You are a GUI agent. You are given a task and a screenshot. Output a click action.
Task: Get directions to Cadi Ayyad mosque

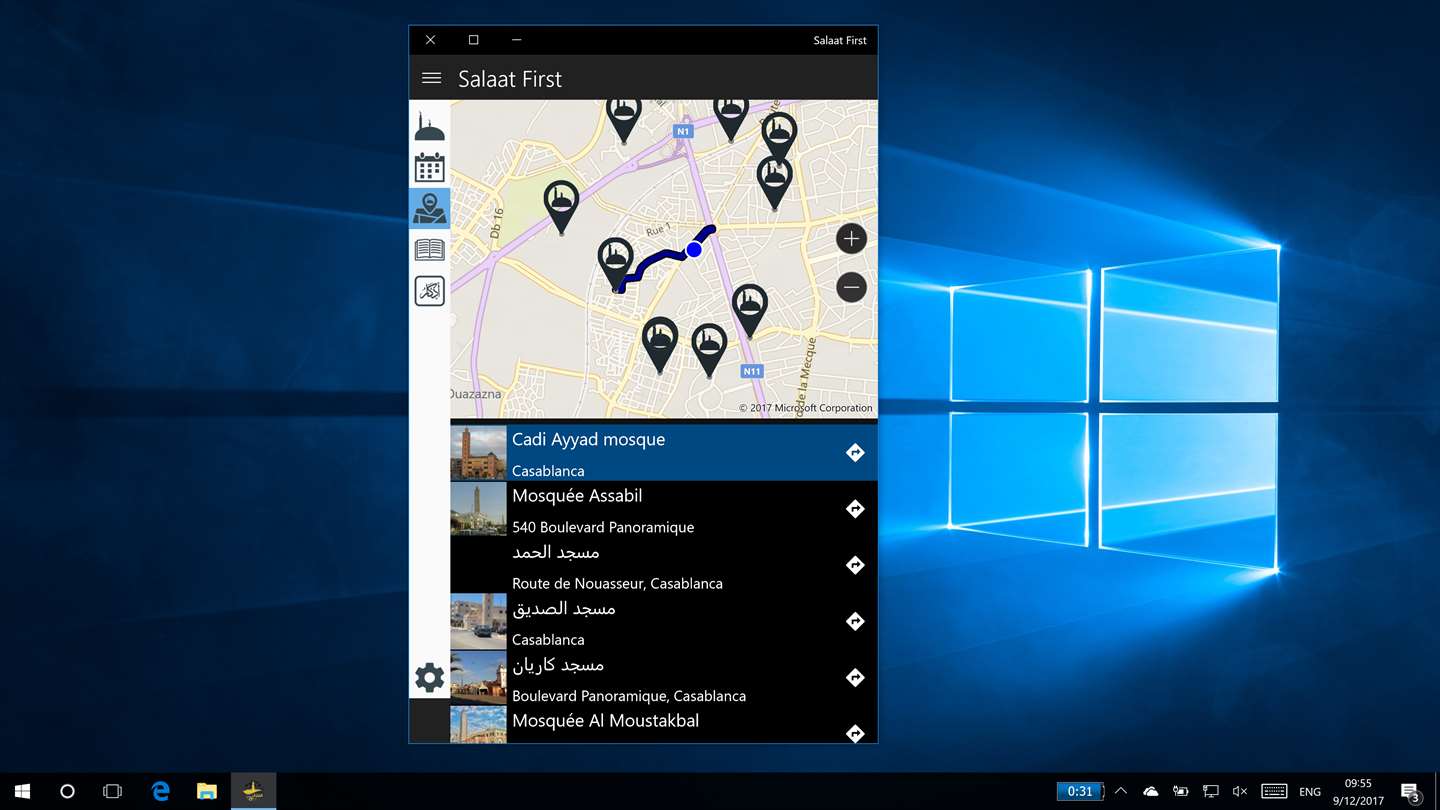point(855,453)
